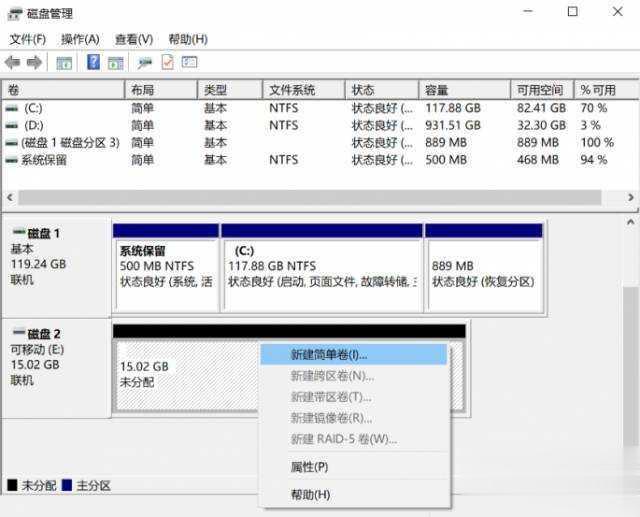Screen dimensions: 640x517
Task: Click the 117.88 GB capacity cell
Action: coord(453,108)
